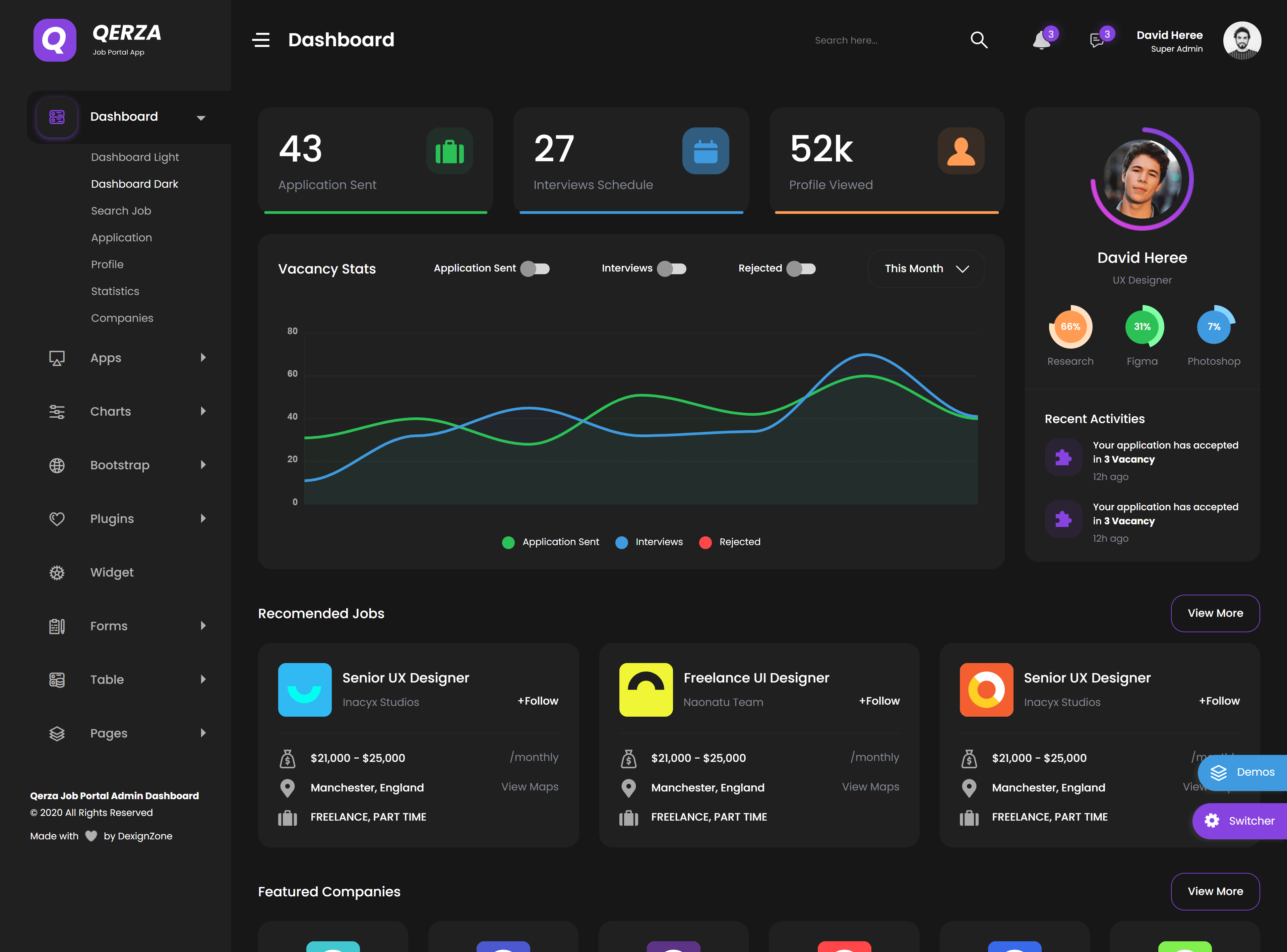This screenshot has height=952, width=1287.
Task: Click the Qerza logo icon
Action: 55,40
